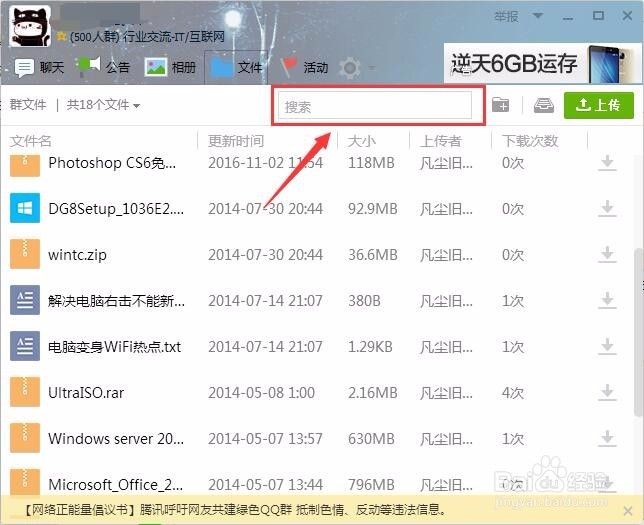Click wintc.zip archive icon
The image size is (644, 525).
pyautogui.click(x=25, y=254)
